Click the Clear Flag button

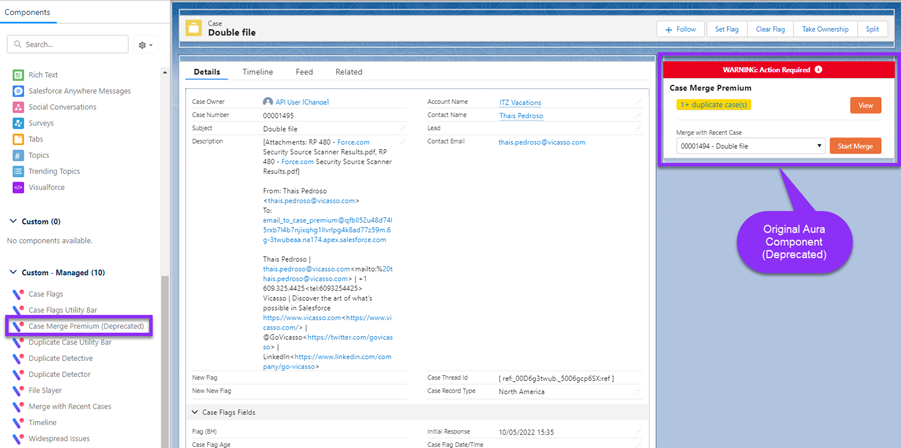tap(770, 29)
